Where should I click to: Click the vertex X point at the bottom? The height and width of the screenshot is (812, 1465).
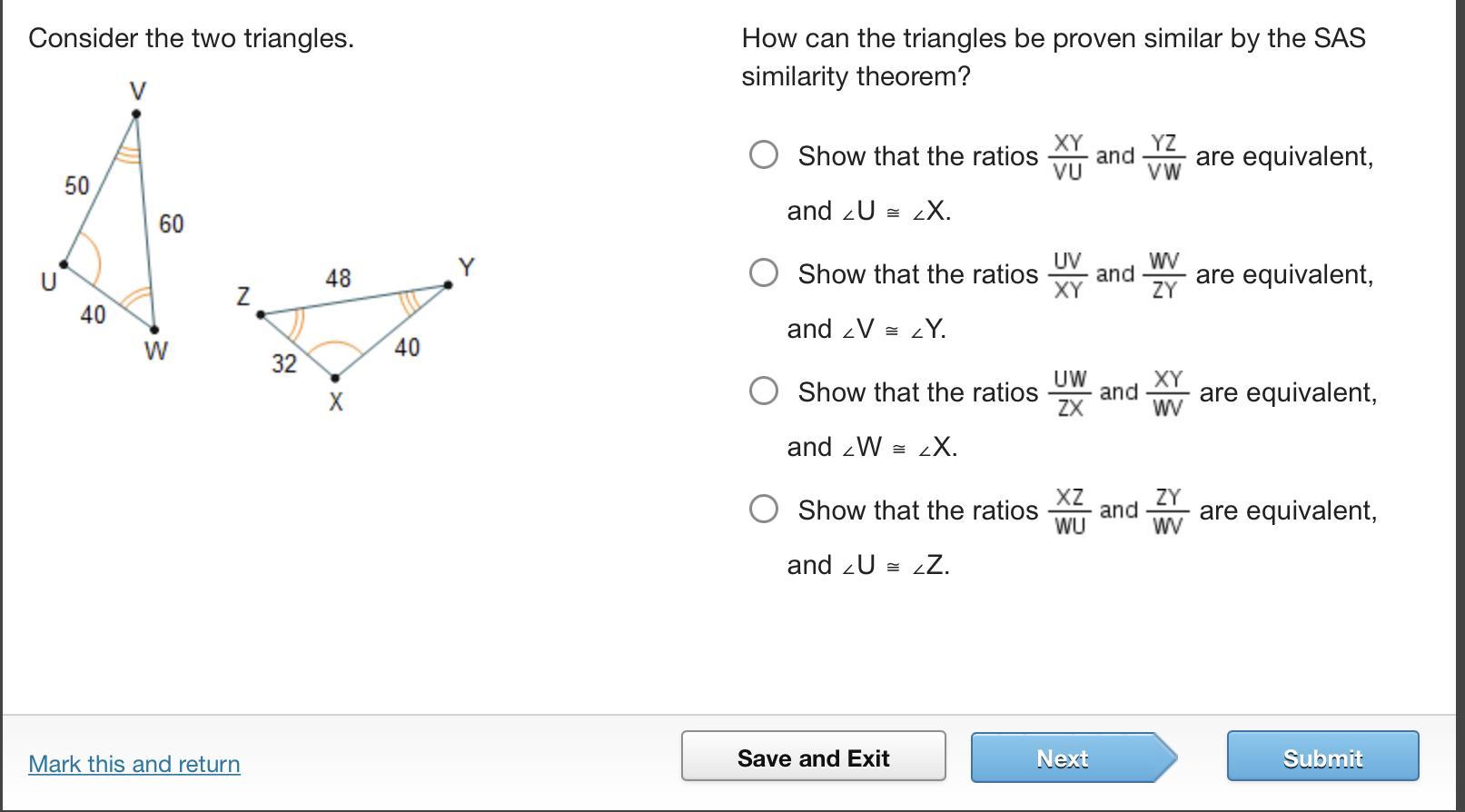[x=335, y=378]
